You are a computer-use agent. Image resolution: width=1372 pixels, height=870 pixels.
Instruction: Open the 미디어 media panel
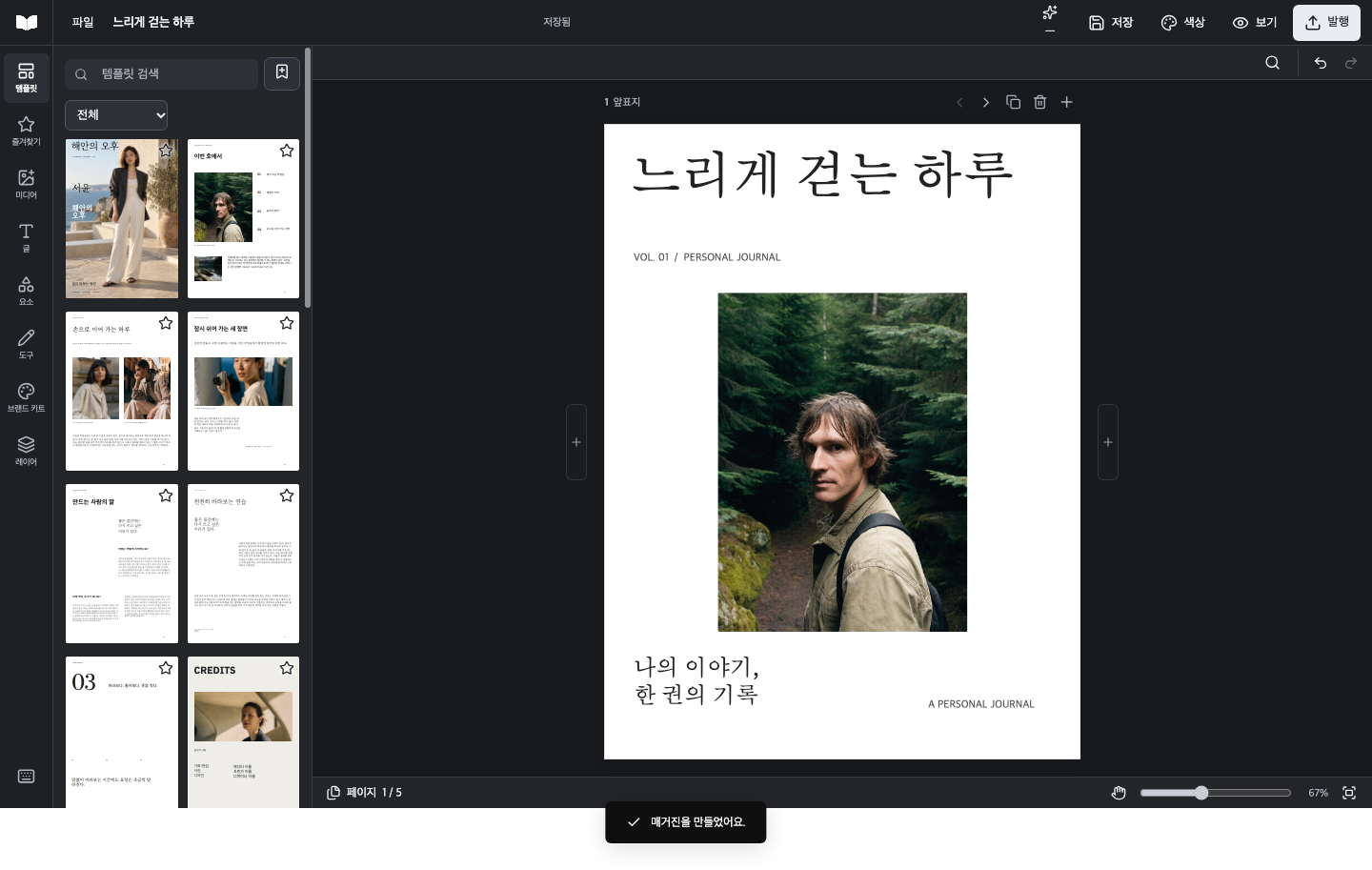(x=27, y=185)
